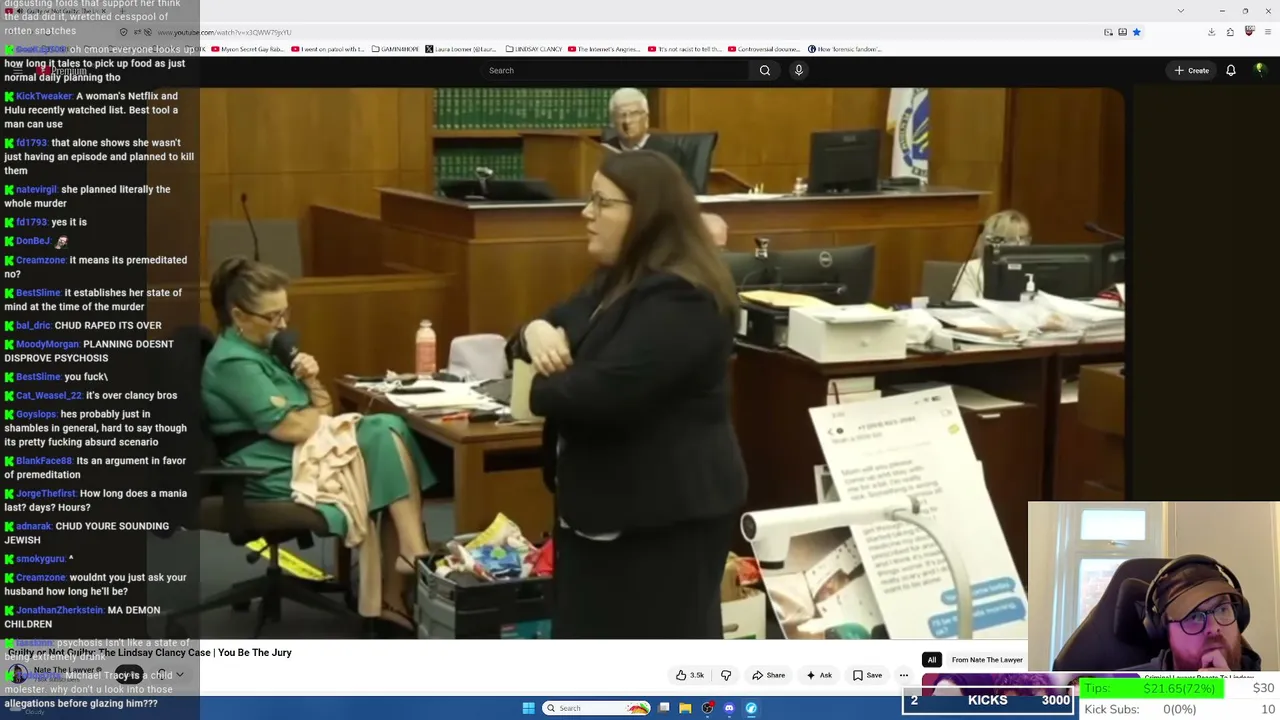The width and height of the screenshot is (1280, 720).
Task: Click chat username natevirgil
Action: click(36, 189)
